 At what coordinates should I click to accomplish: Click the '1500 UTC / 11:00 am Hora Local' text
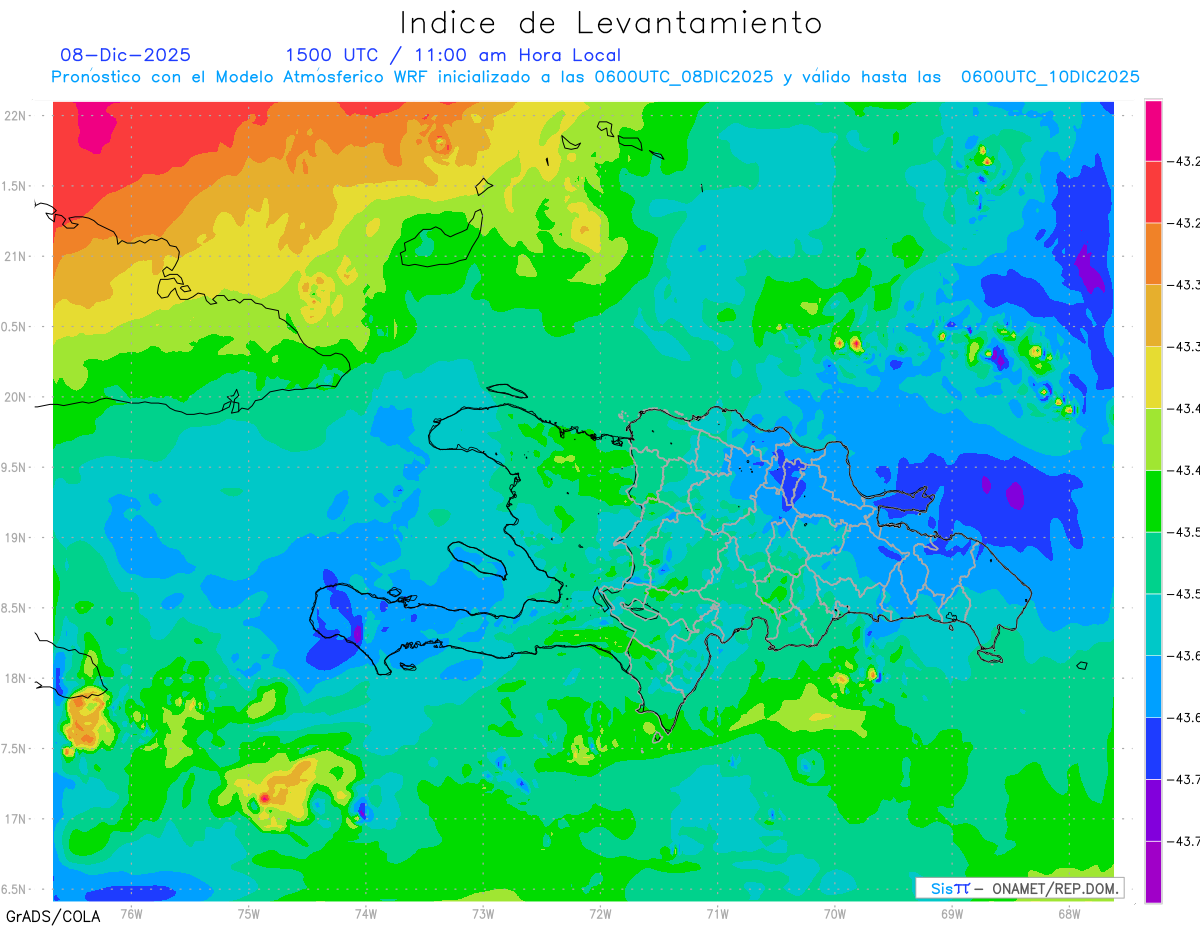[x=453, y=55]
